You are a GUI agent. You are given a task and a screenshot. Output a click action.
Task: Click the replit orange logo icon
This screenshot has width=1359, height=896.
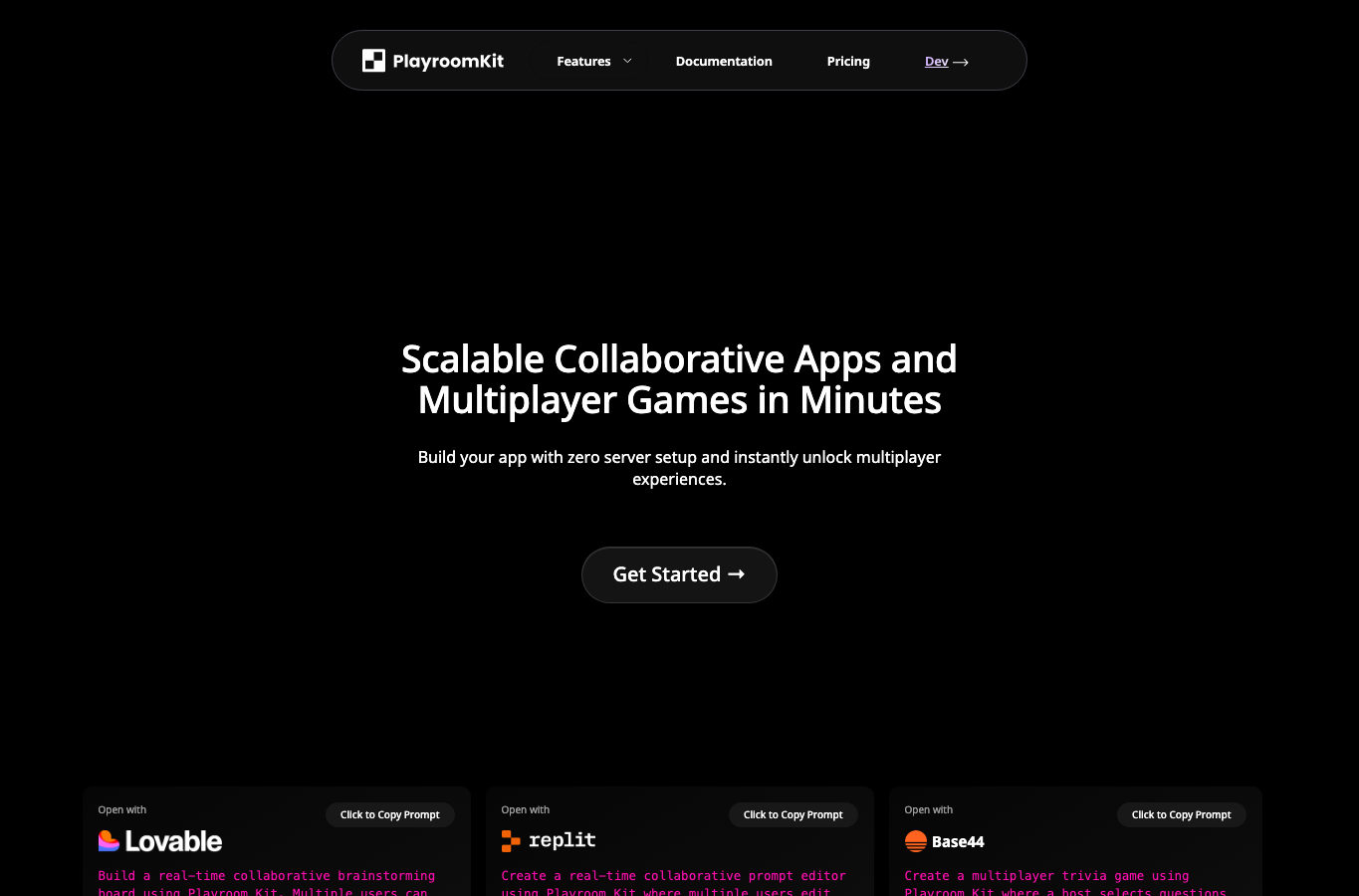pyautogui.click(x=511, y=841)
